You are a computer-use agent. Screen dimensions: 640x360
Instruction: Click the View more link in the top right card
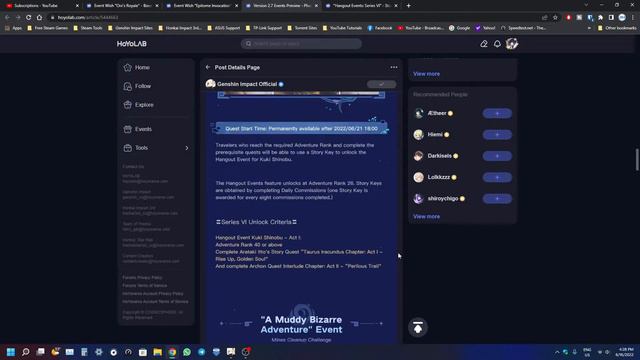pos(427,74)
